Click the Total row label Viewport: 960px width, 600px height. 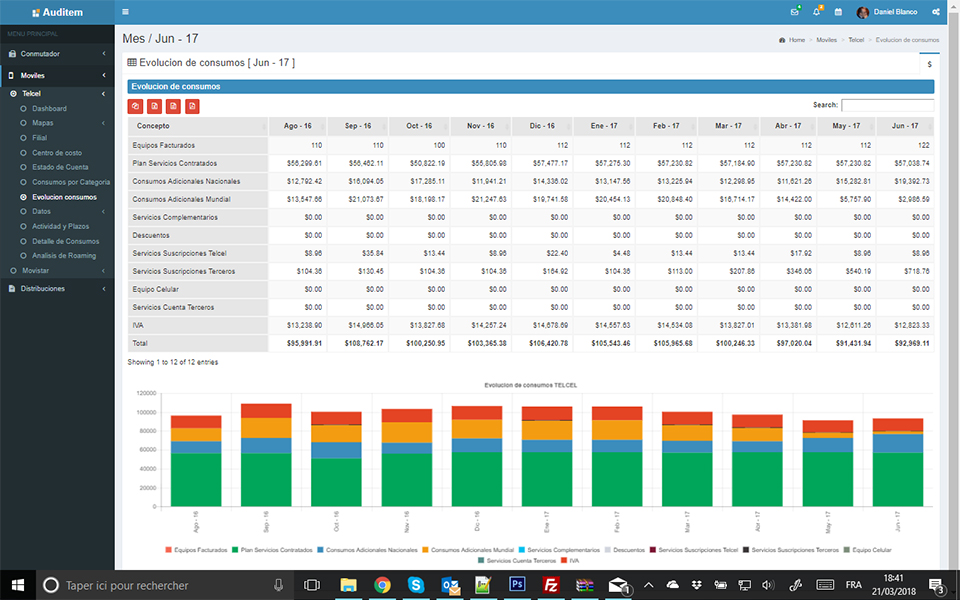140,343
